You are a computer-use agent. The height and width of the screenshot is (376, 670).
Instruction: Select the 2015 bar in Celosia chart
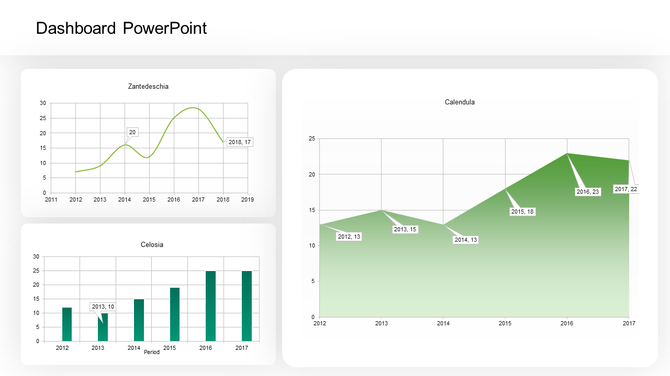175,314
